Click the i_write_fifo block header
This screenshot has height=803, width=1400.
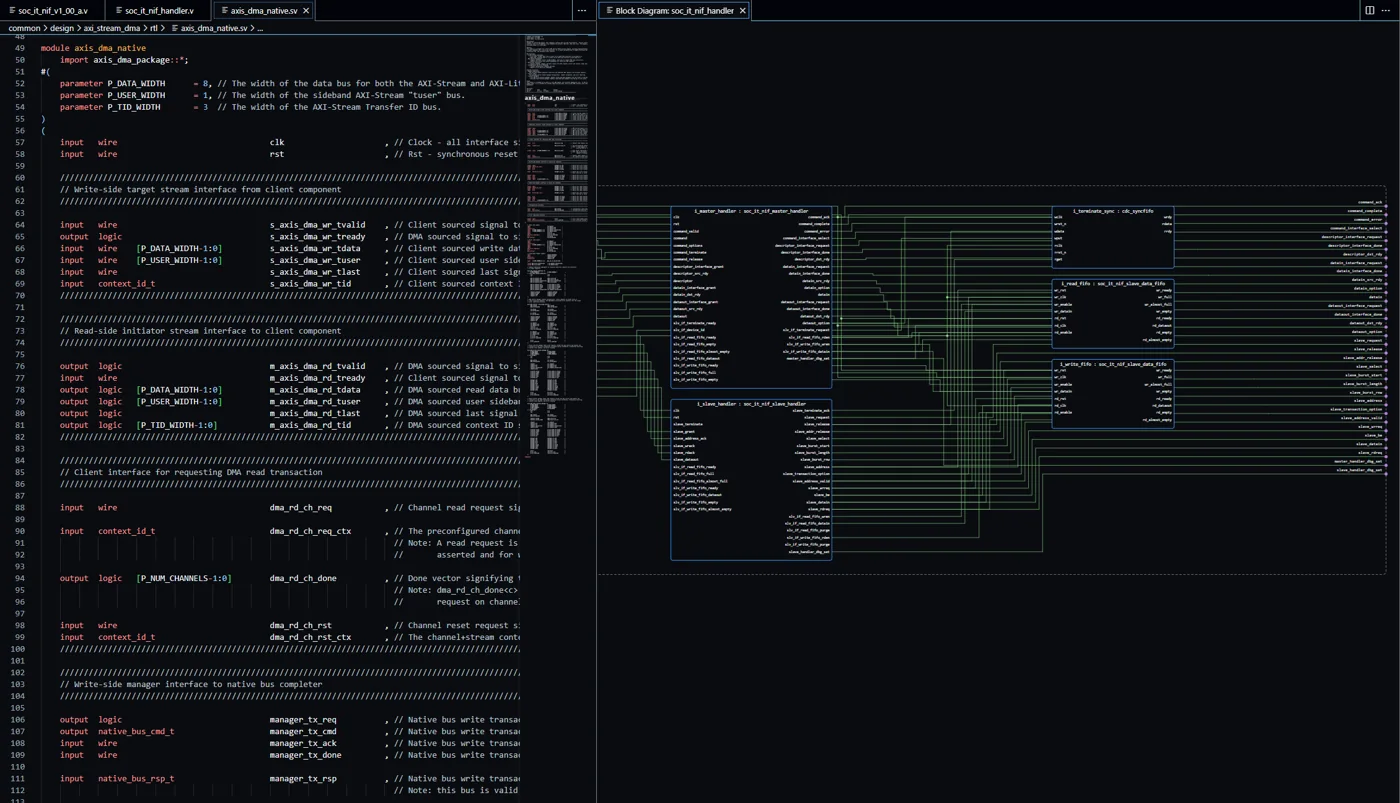point(1113,364)
